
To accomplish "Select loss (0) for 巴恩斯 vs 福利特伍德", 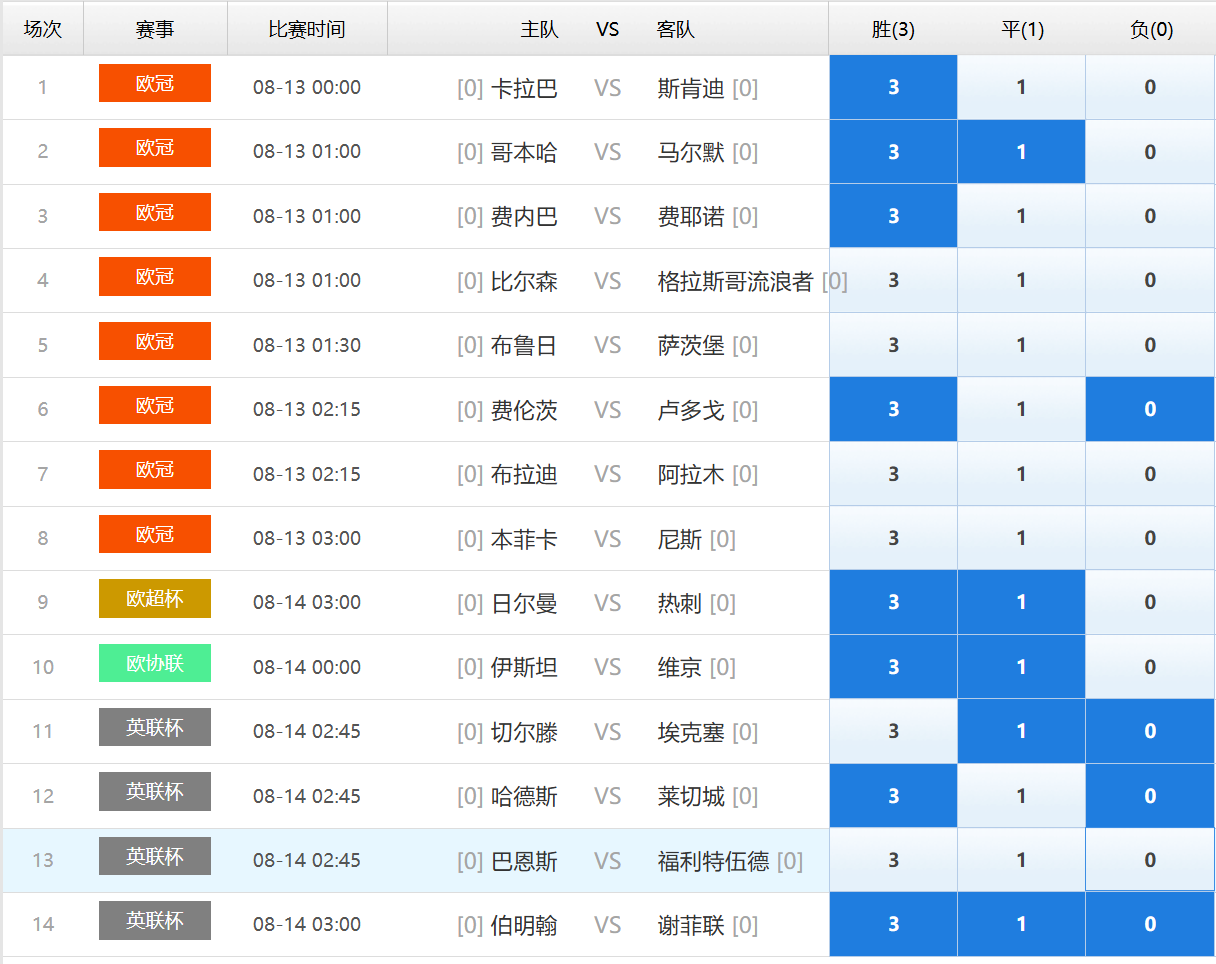I will pyautogui.click(x=1150, y=860).
